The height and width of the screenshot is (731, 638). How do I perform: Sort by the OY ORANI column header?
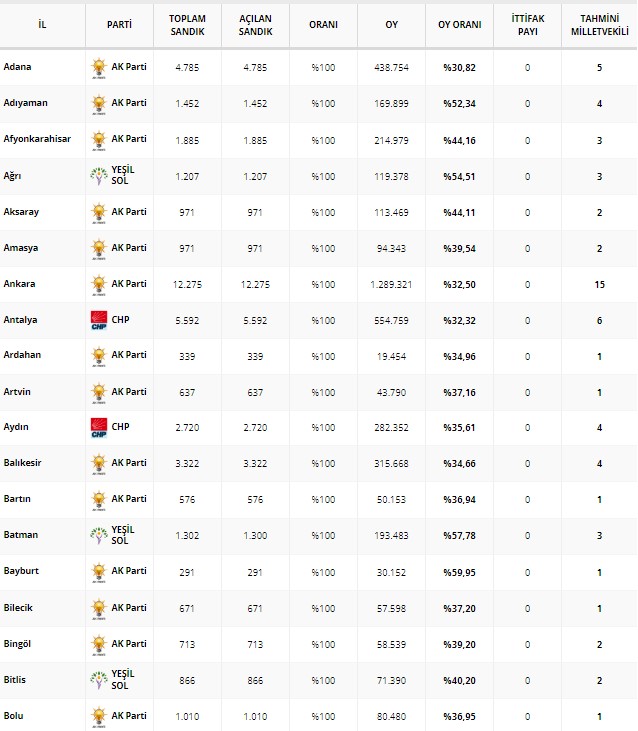459,23
